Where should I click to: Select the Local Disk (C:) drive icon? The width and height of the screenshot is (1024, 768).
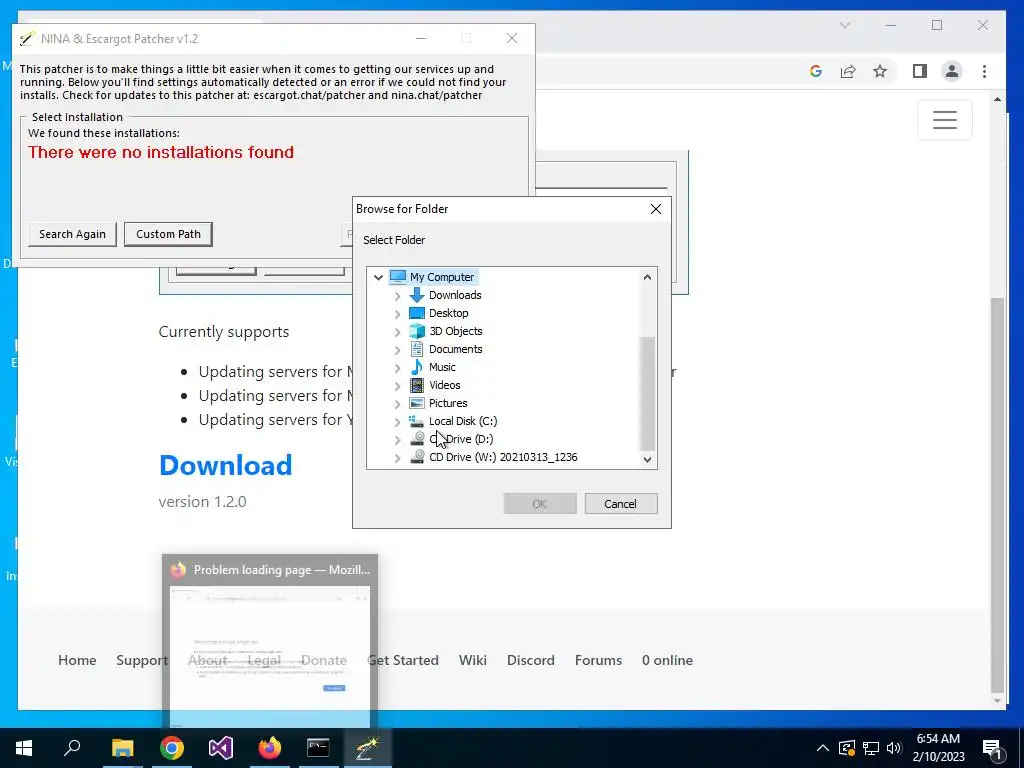coord(417,421)
